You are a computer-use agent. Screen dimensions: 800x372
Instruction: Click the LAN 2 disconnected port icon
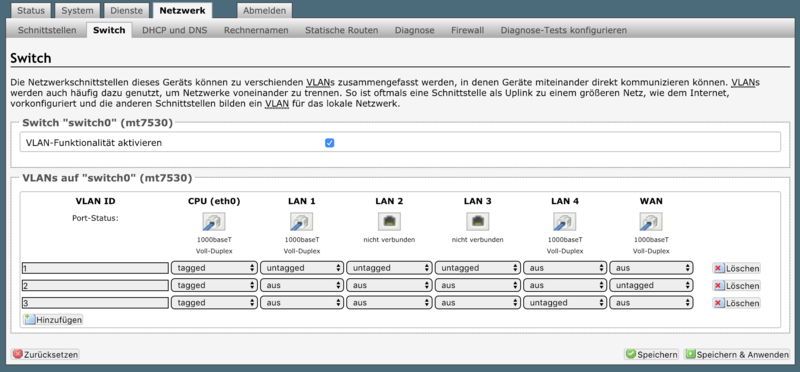tap(389, 221)
